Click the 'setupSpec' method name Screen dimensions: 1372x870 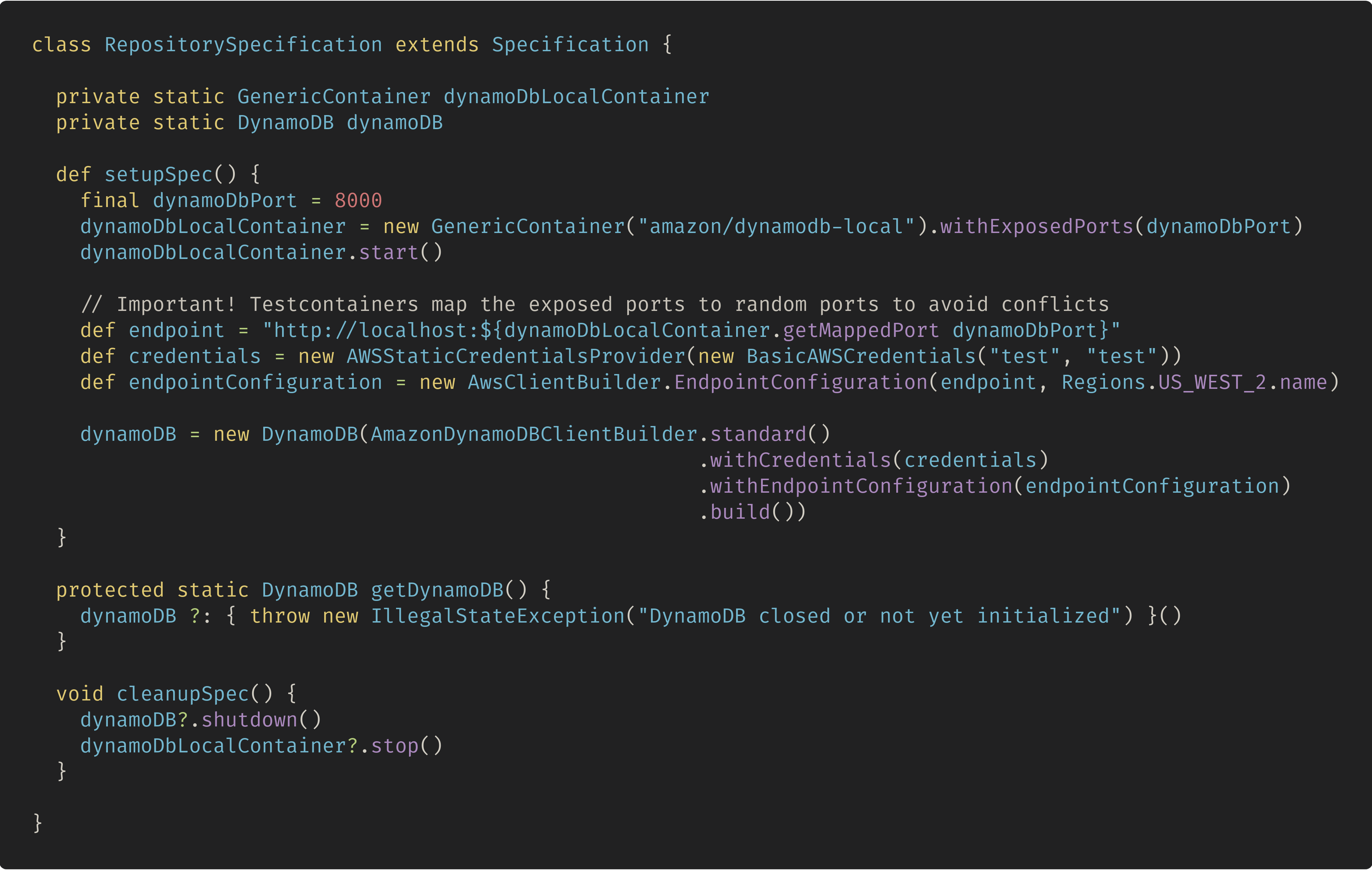(158, 175)
